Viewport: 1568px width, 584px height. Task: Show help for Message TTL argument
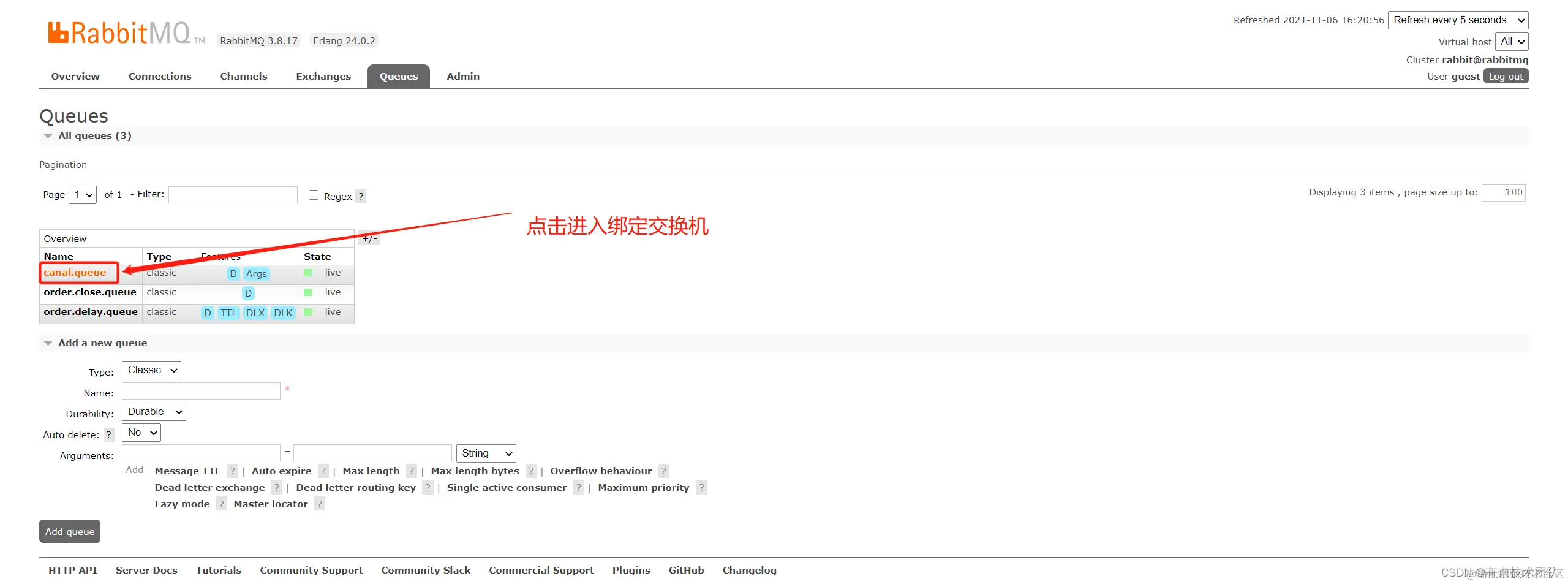point(232,471)
